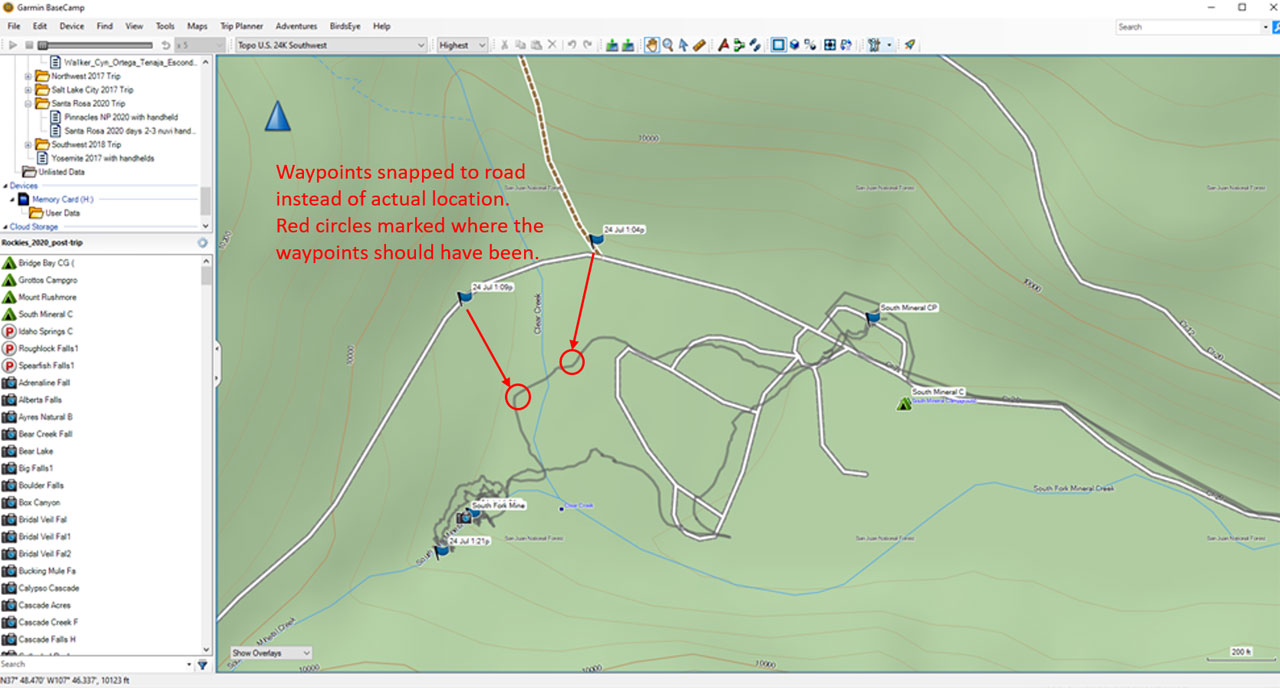The image size is (1280, 688).
Task: Open the BirdsEye menu
Action: coord(345,26)
